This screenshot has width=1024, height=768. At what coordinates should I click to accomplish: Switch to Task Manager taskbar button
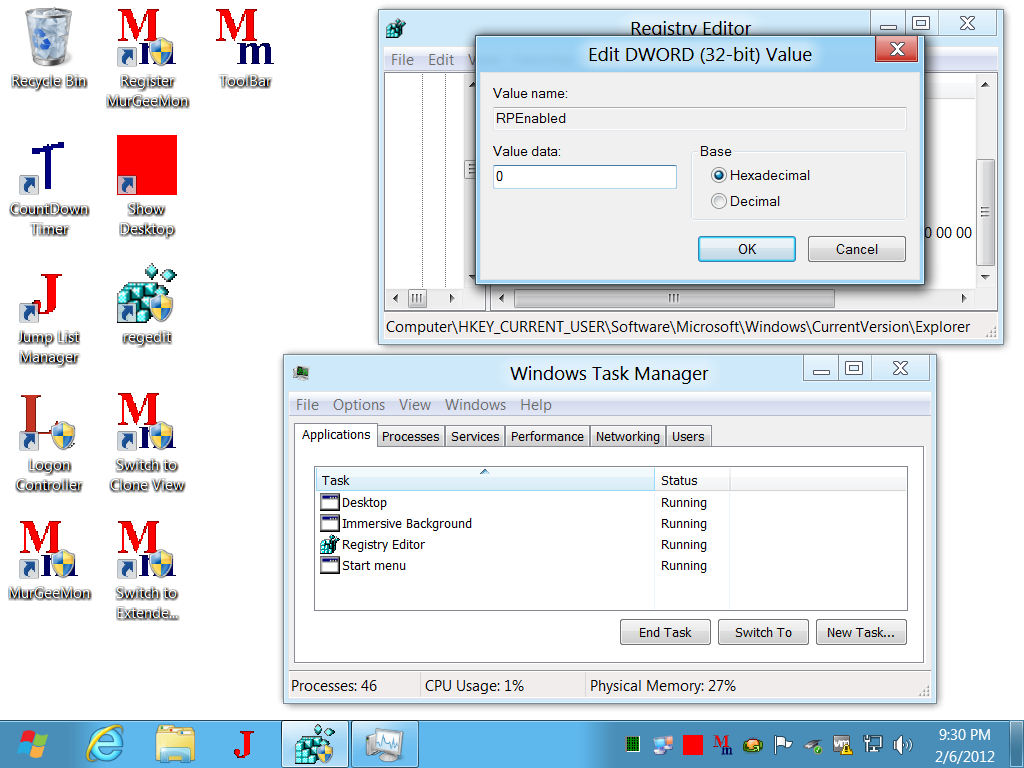pyautogui.click(x=385, y=744)
